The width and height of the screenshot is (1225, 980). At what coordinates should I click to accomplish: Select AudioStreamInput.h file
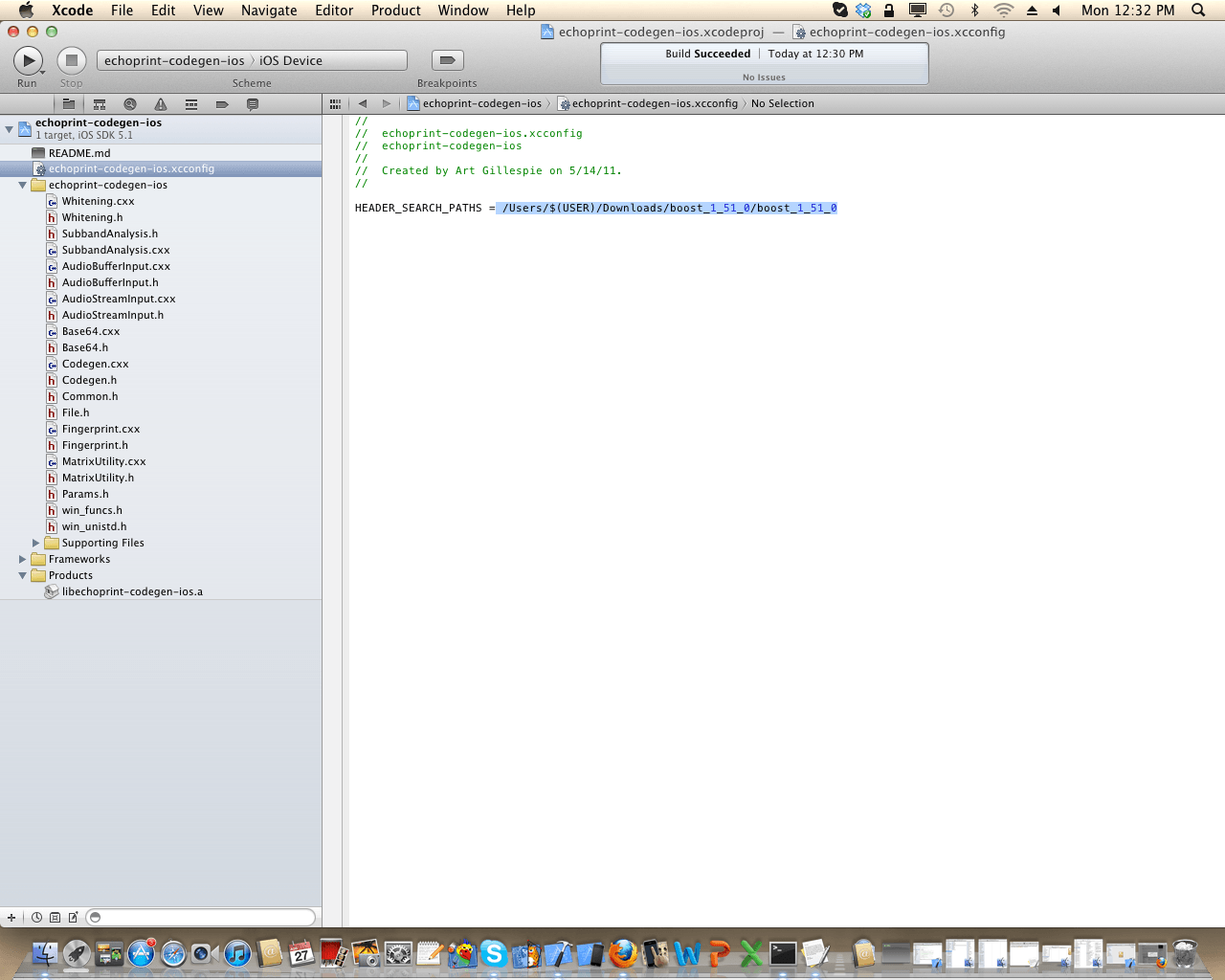point(161,315)
